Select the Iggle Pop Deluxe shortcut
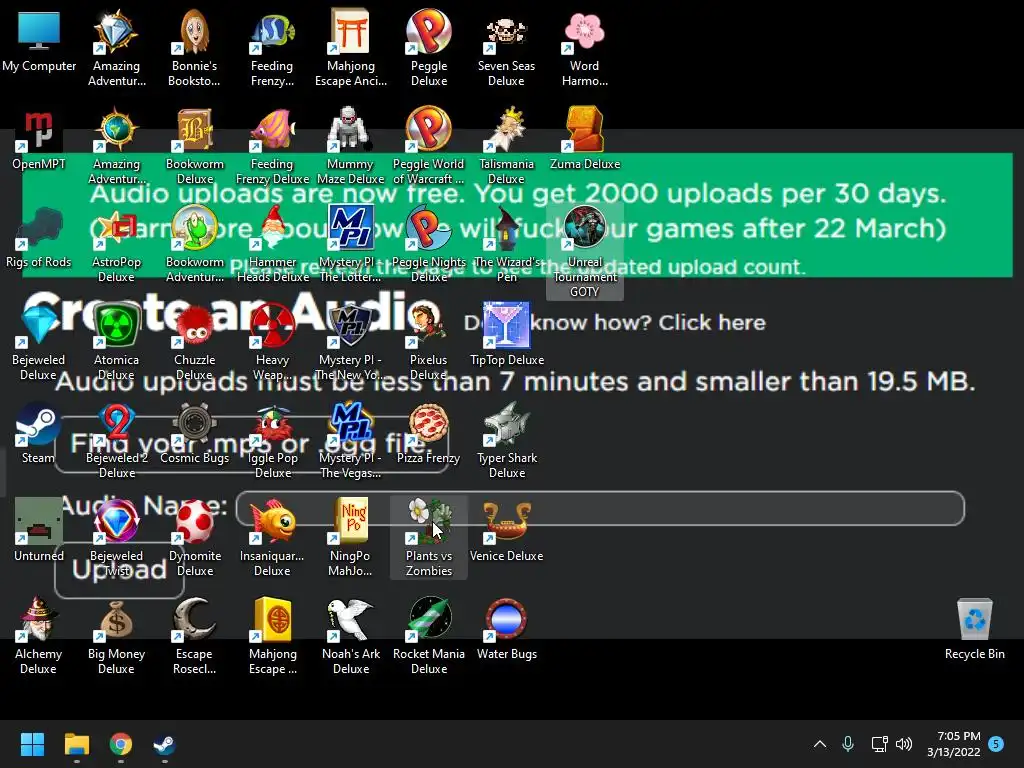This screenshot has height=768, width=1024. click(272, 441)
